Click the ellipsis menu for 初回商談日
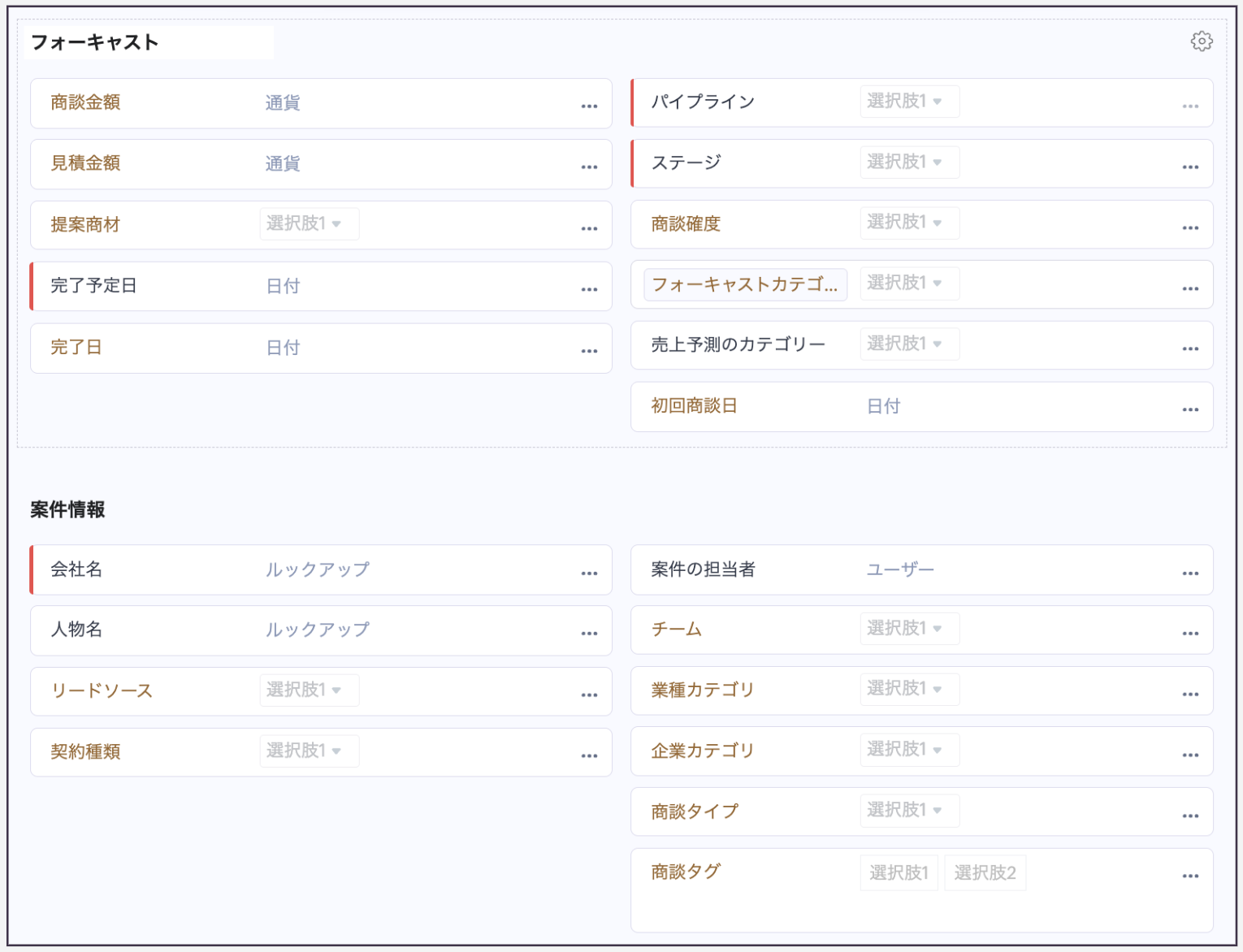This screenshot has width=1243, height=952. click(1190, 410)
